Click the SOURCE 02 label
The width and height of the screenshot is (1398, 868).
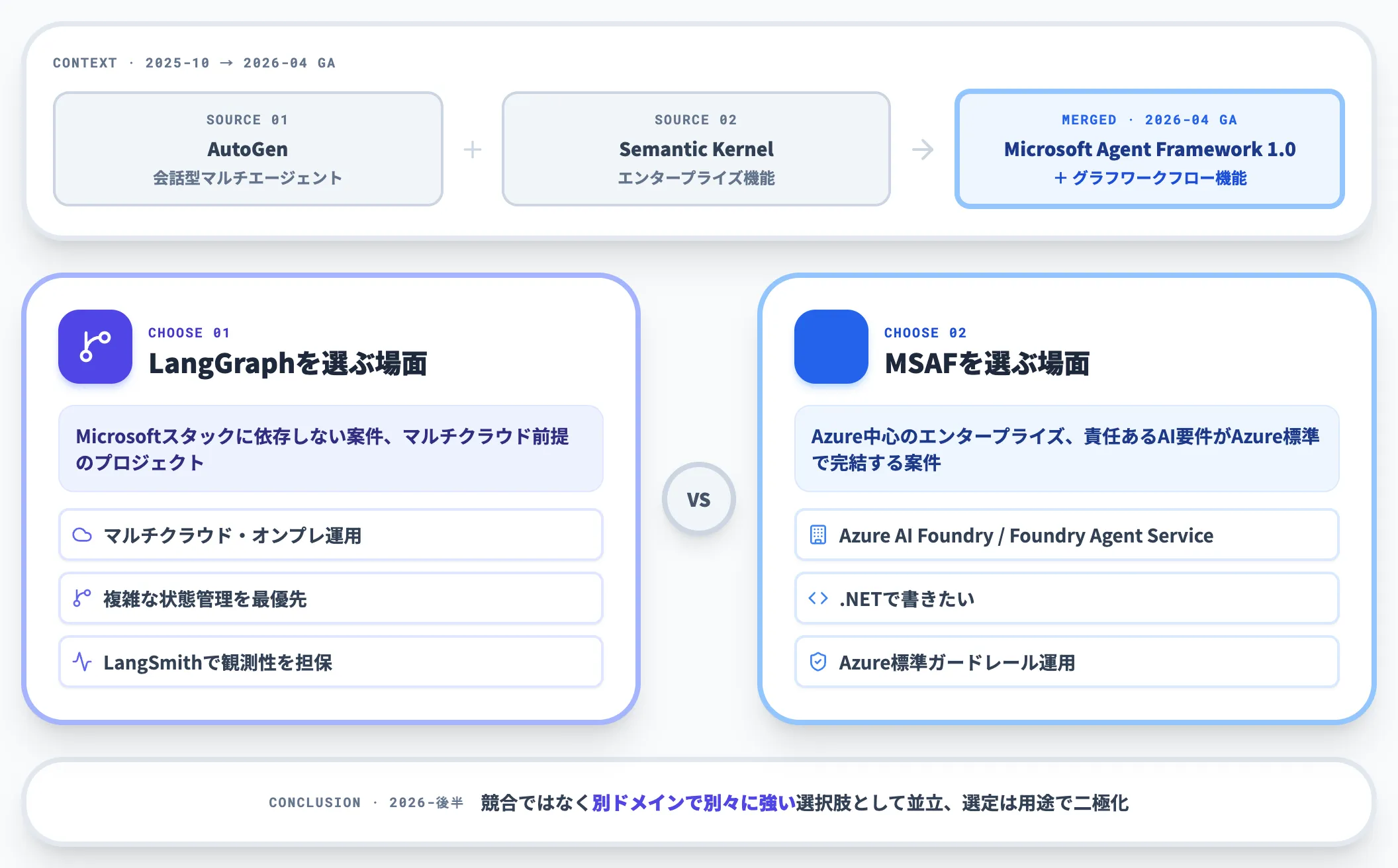[x=696, y=120]
